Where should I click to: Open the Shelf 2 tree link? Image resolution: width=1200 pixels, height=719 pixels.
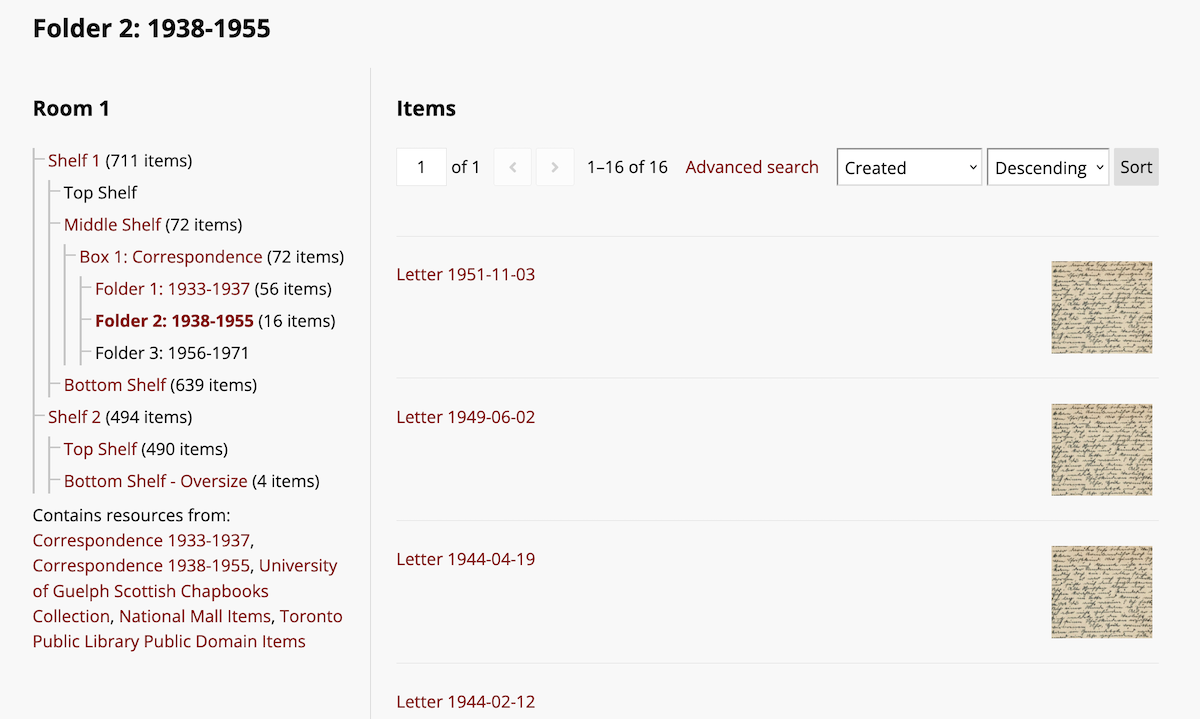(x=74, y=416)
